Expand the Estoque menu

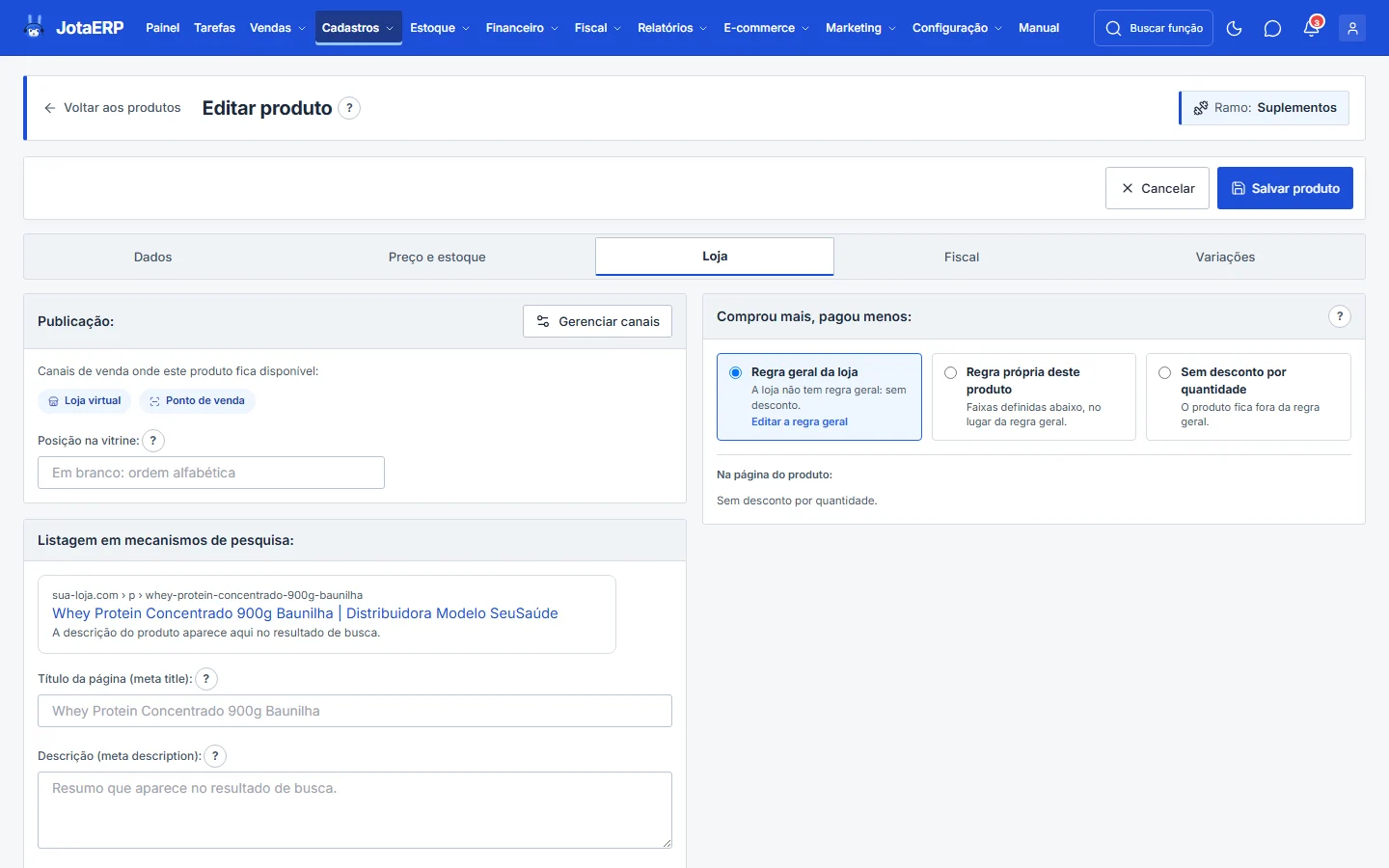point(440,28)
